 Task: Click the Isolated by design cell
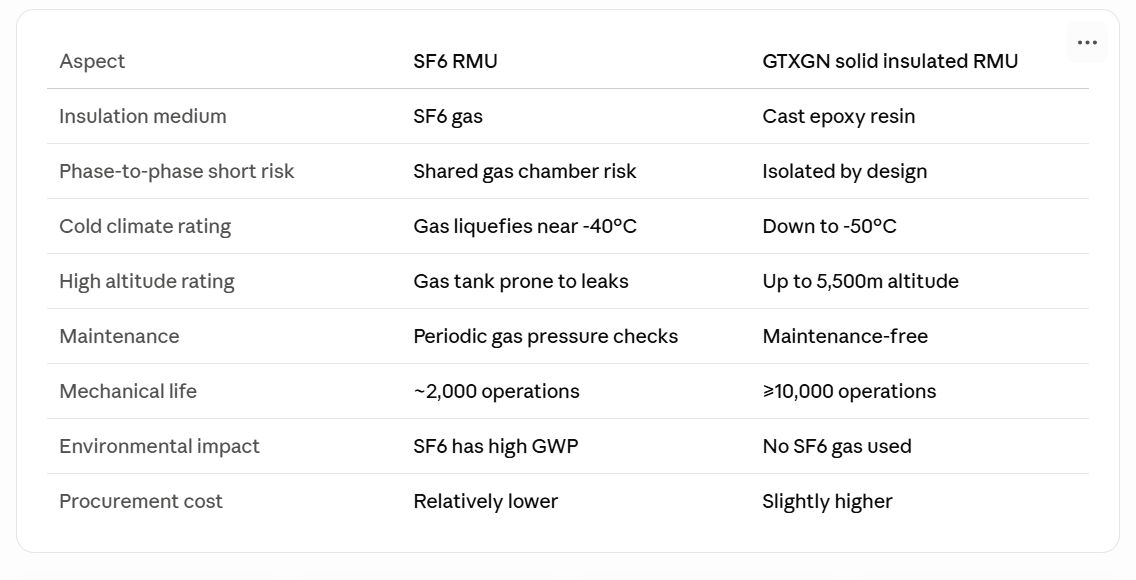click(x=844, y=171)
